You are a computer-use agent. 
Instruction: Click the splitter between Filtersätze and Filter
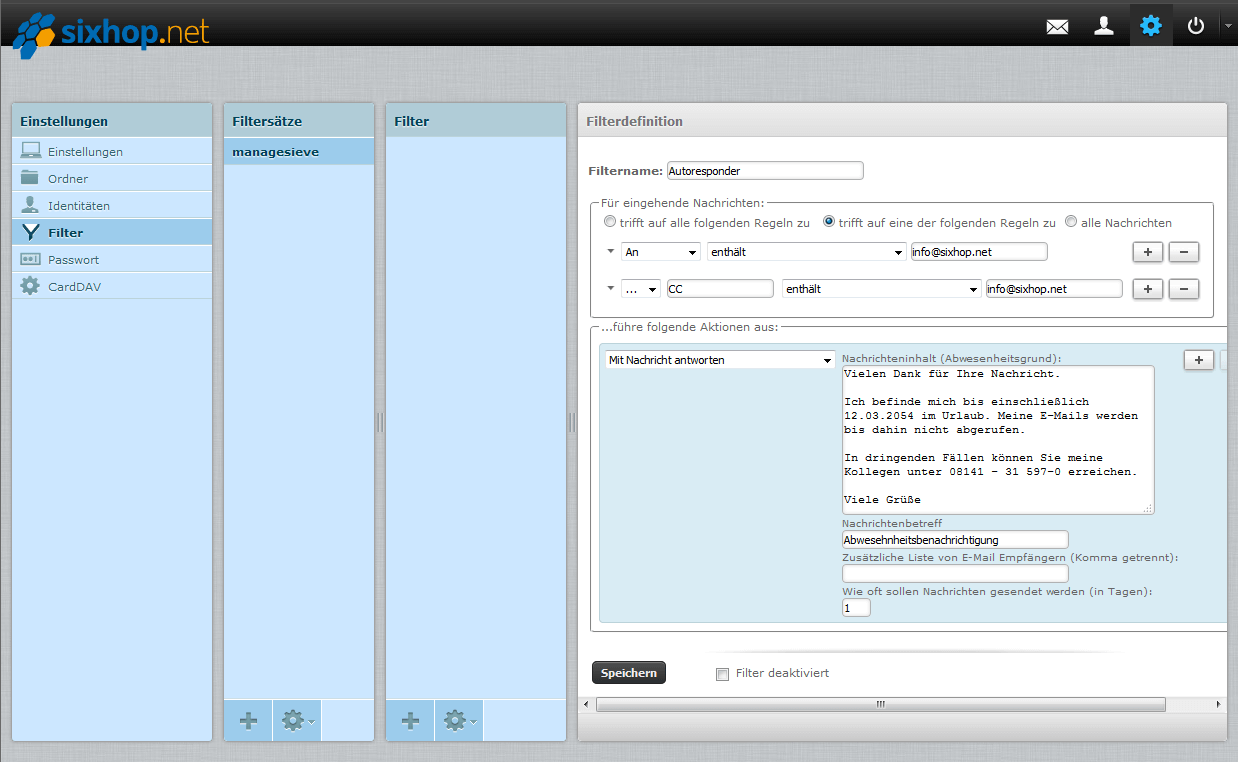tap(380, 422)
